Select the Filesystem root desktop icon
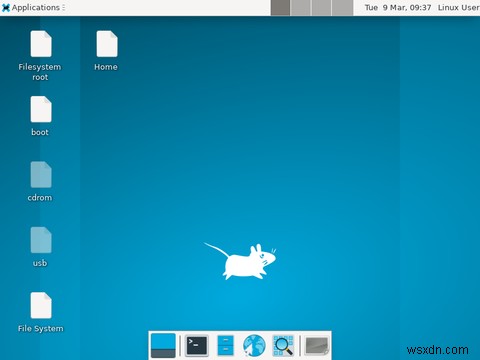This screenshot has height=360, width=480. [x=41, y=44]
